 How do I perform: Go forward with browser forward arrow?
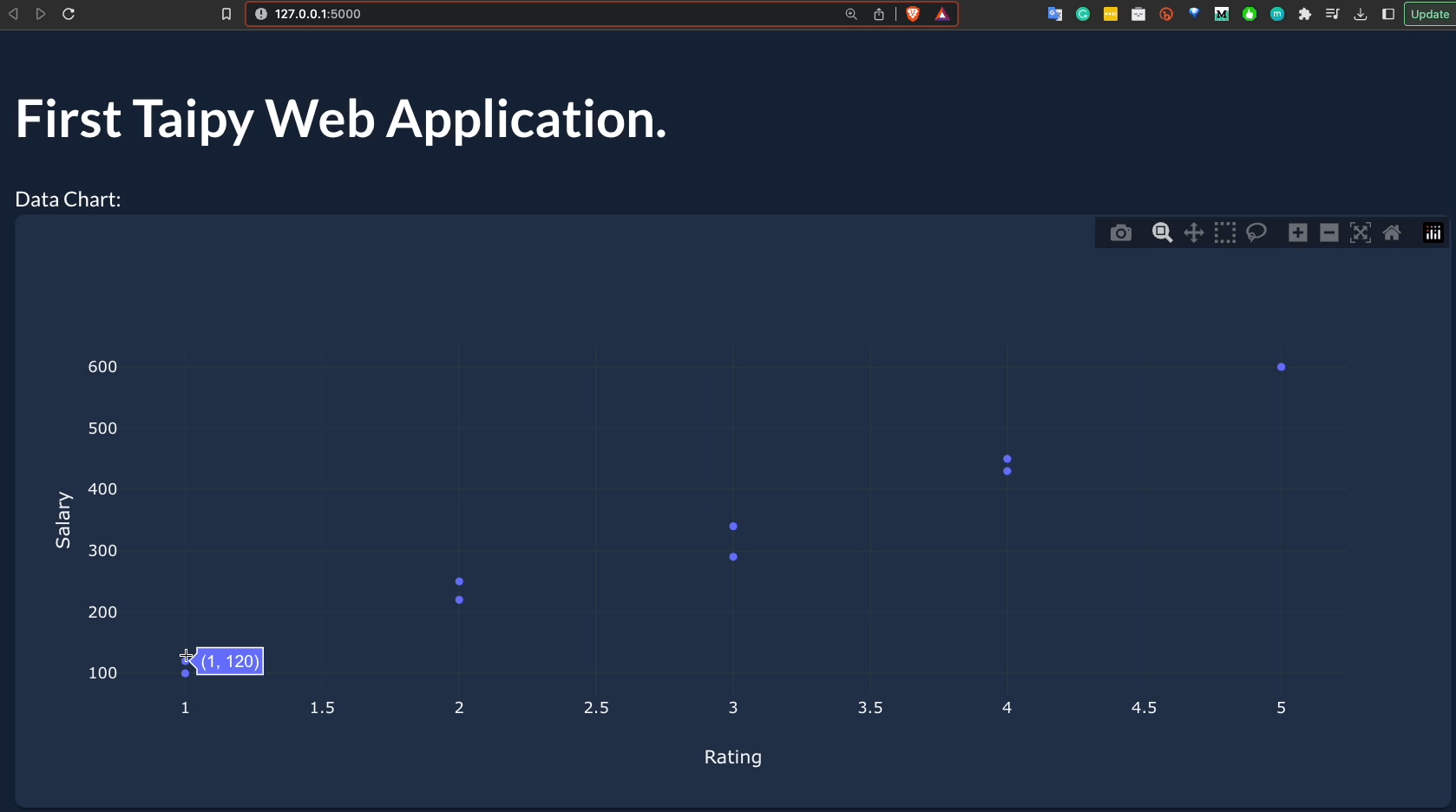(41, 14)
